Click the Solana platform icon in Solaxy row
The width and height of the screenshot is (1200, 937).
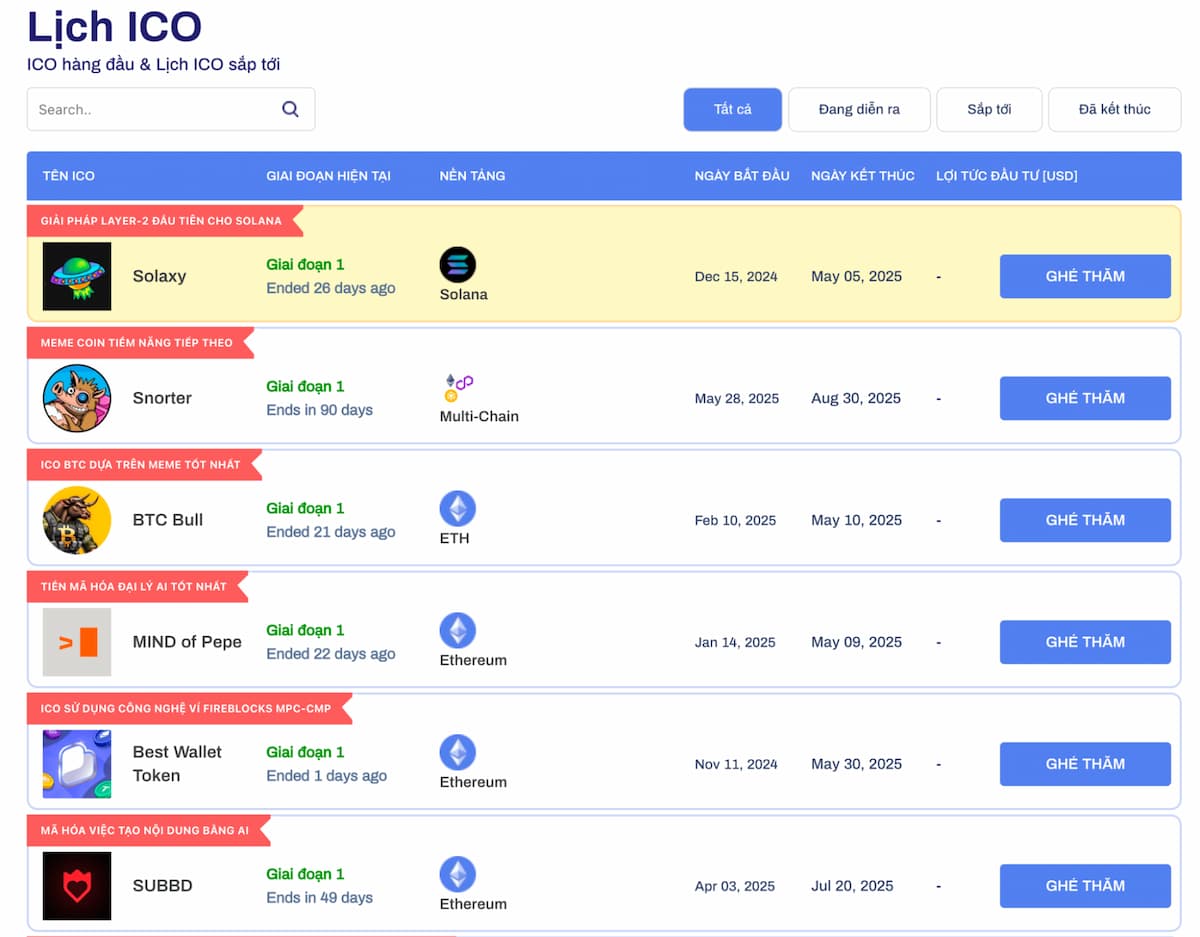pyautogui.click(x=458, y=265)
